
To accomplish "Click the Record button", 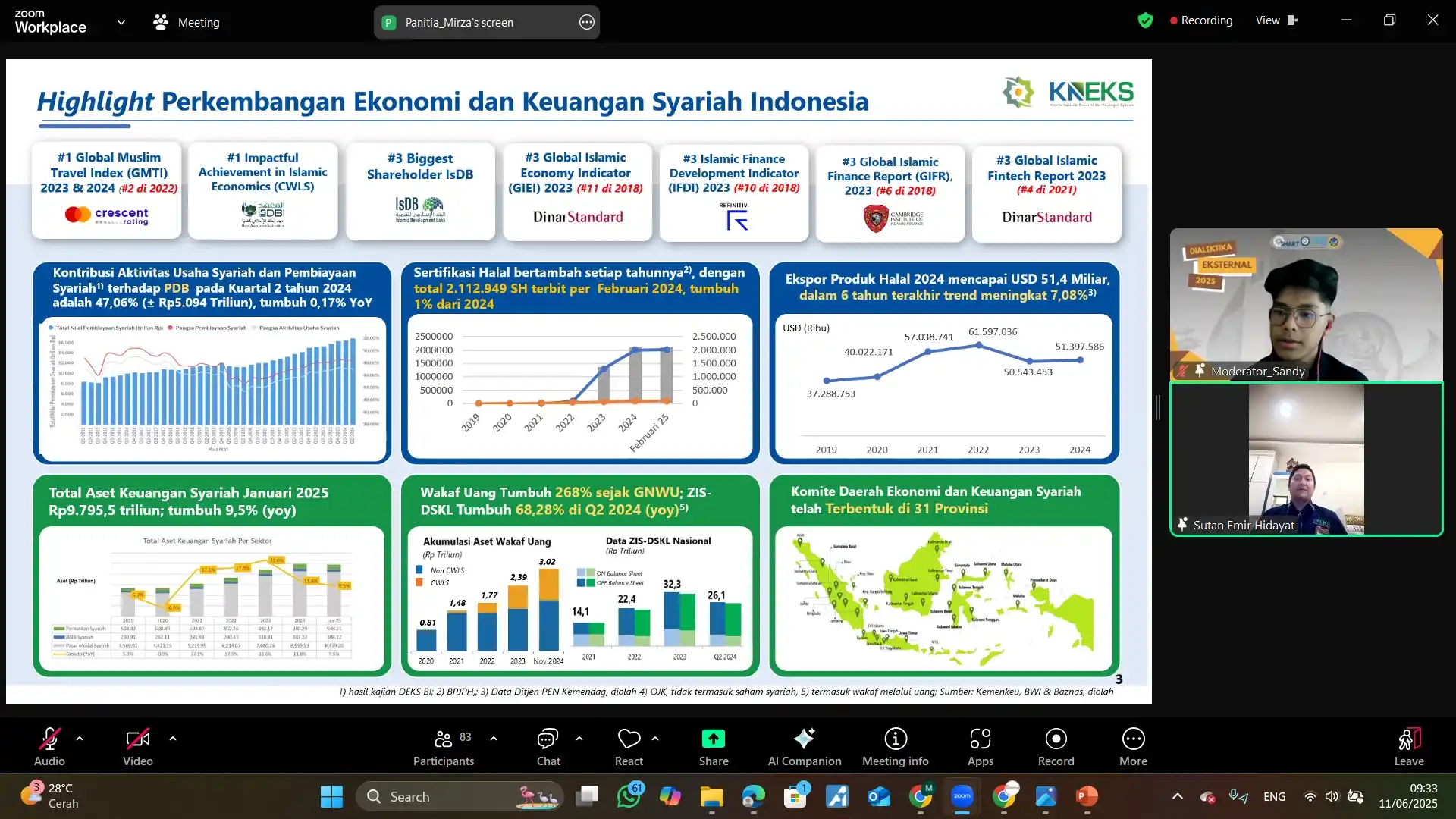I will point(1056,747).
